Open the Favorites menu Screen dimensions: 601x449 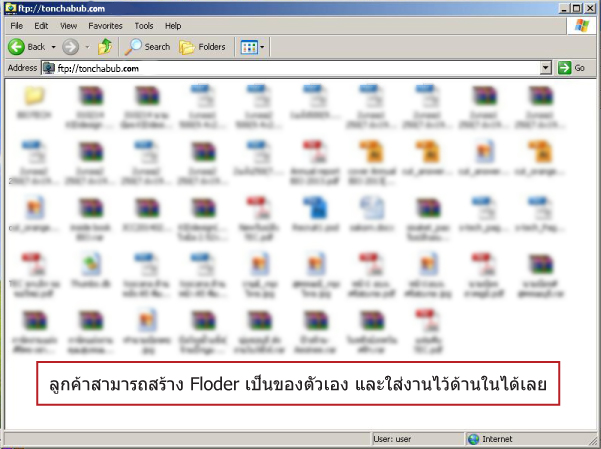click(x=105, y=25)
